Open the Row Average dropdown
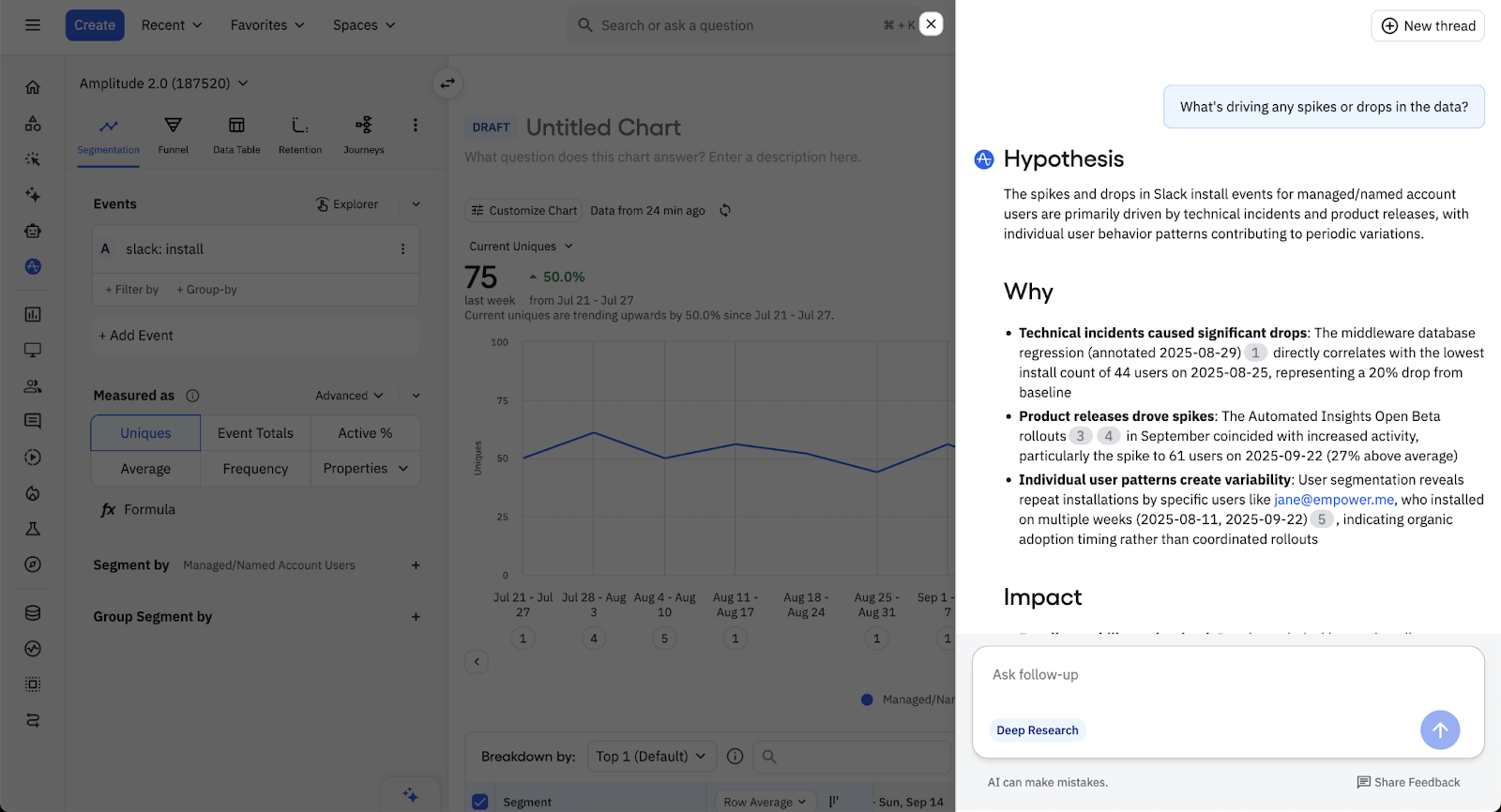Image resolution: width=1501 pixels, height=812 pixels. pyautogui.click(x=765, y=802)
